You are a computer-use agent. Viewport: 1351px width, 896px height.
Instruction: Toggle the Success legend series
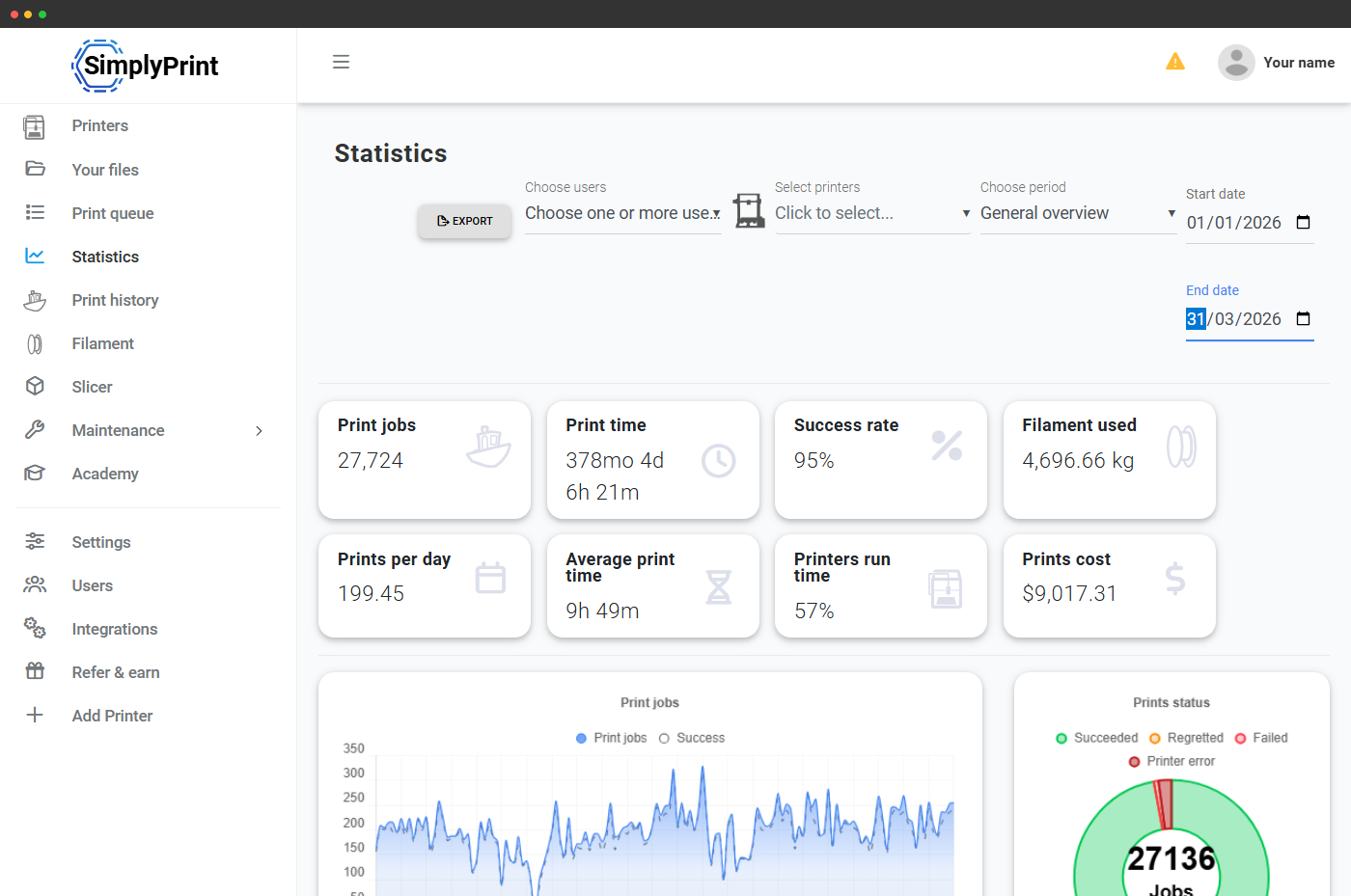coord(692,738)
